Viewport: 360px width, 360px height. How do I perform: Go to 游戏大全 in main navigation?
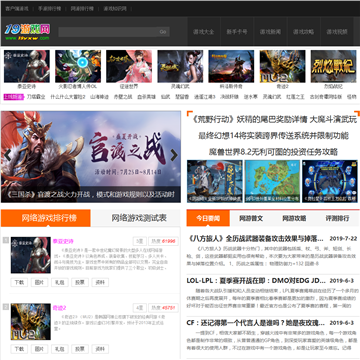[204, 32]
